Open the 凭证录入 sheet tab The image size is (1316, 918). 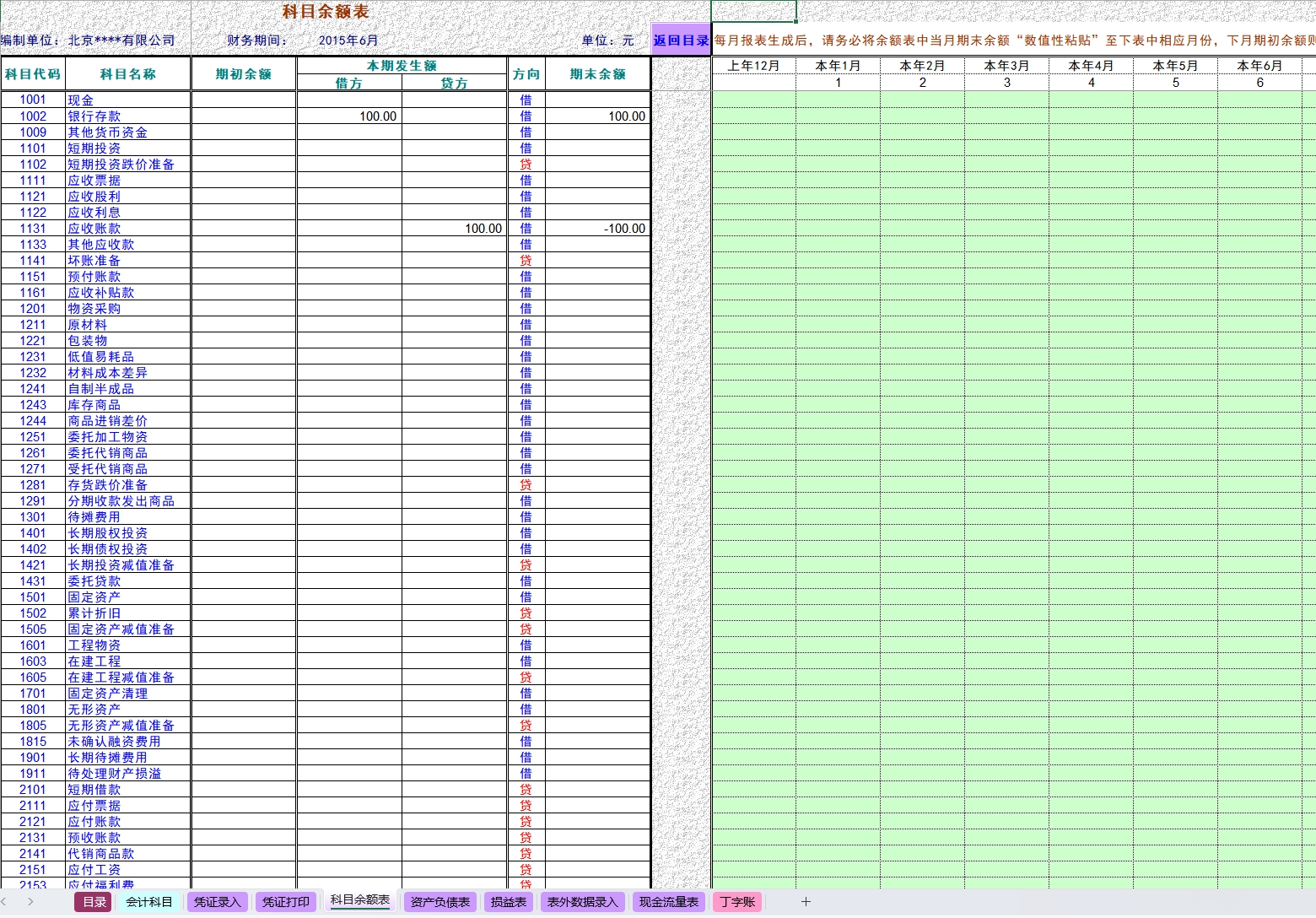pyautogui.click(x=218, y=902)
